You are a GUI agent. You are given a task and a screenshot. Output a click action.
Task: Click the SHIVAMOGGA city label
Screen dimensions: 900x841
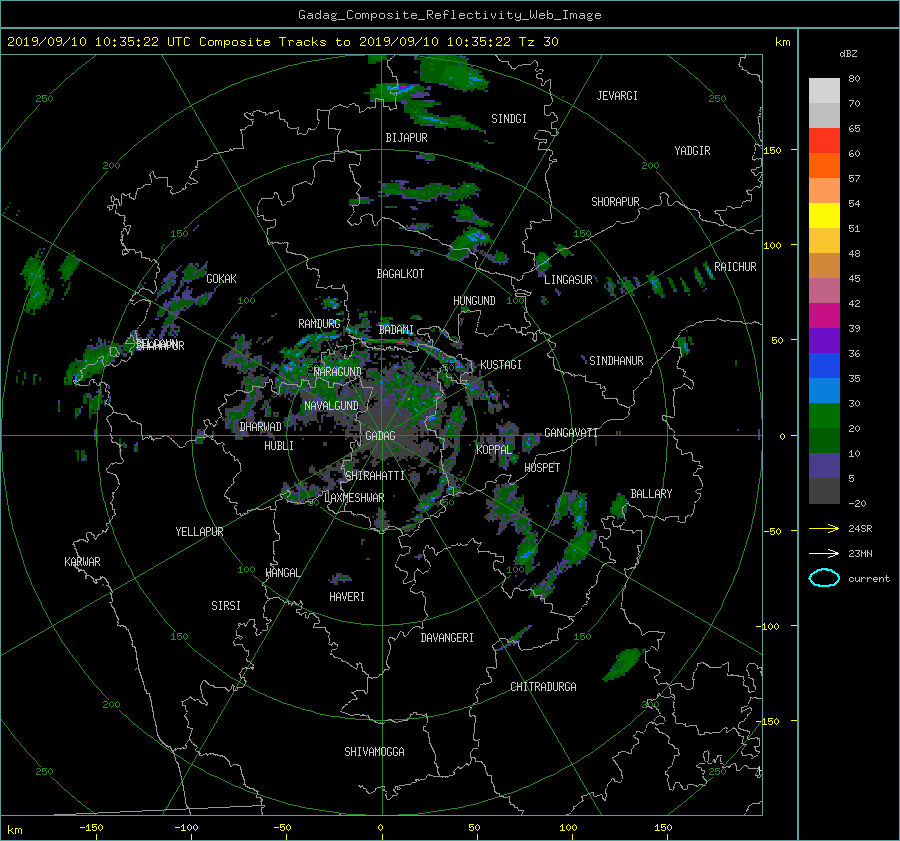(x=374, y=752)
